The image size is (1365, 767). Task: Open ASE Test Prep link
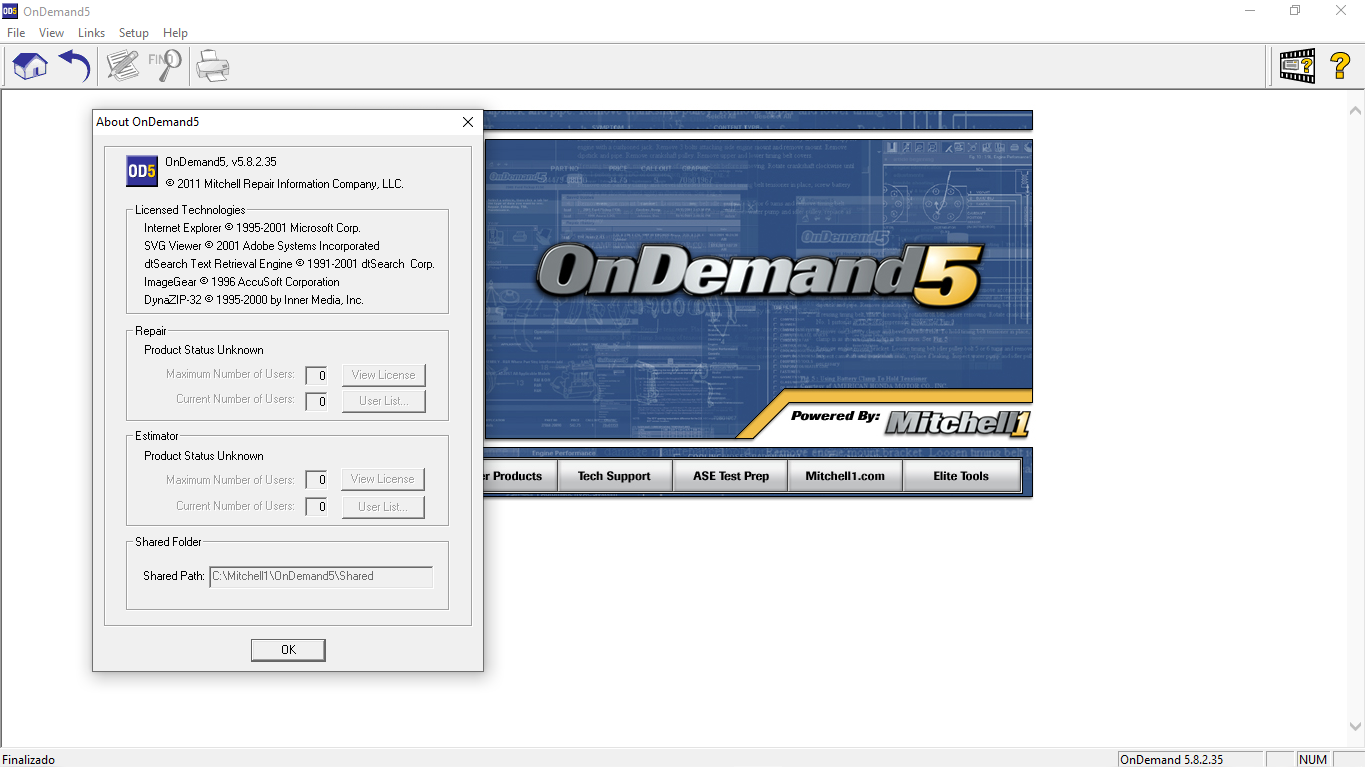[731, 476]
